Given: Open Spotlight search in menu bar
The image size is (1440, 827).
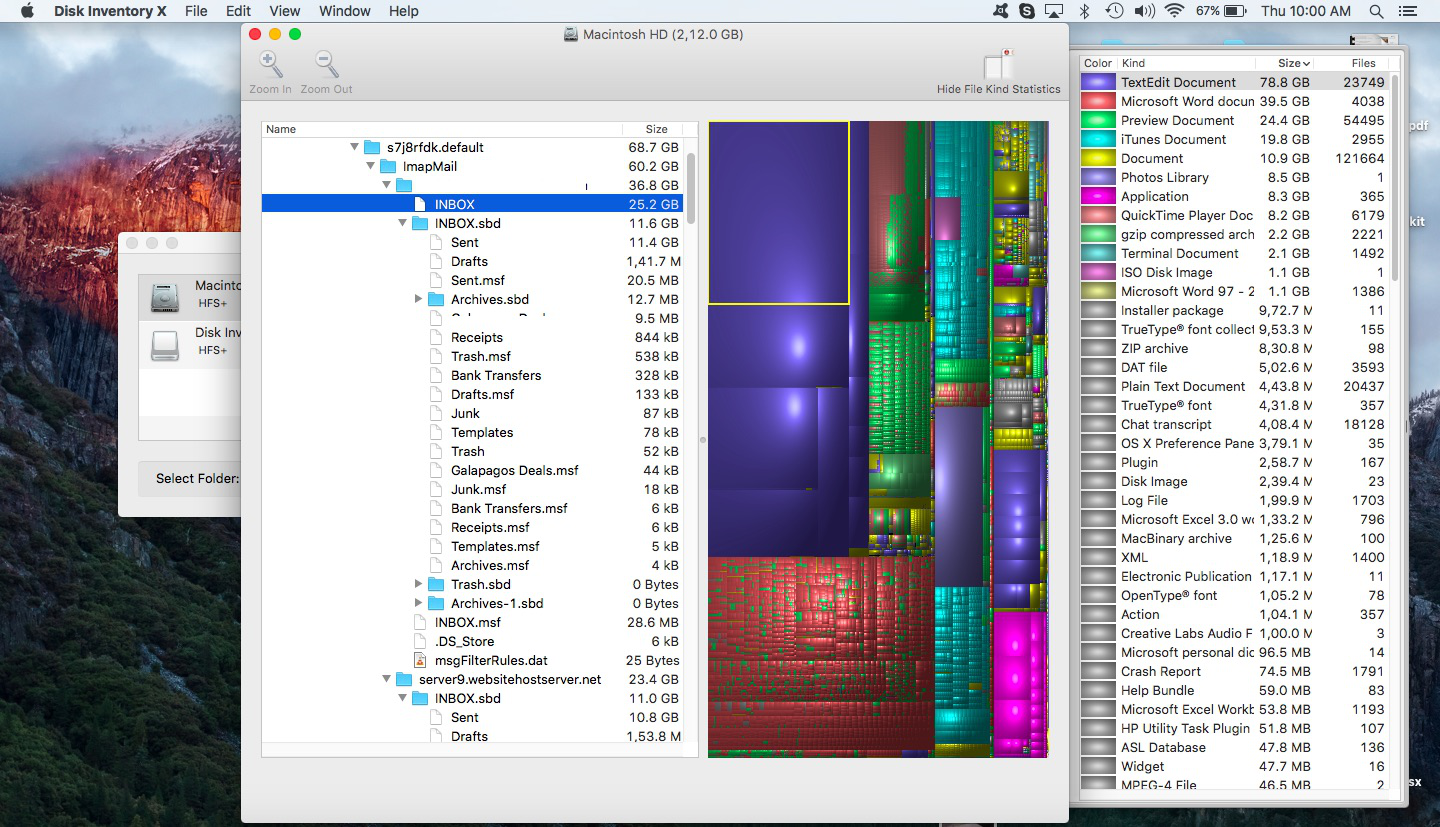Looking at the screenshot, I should coord(1377,11).
